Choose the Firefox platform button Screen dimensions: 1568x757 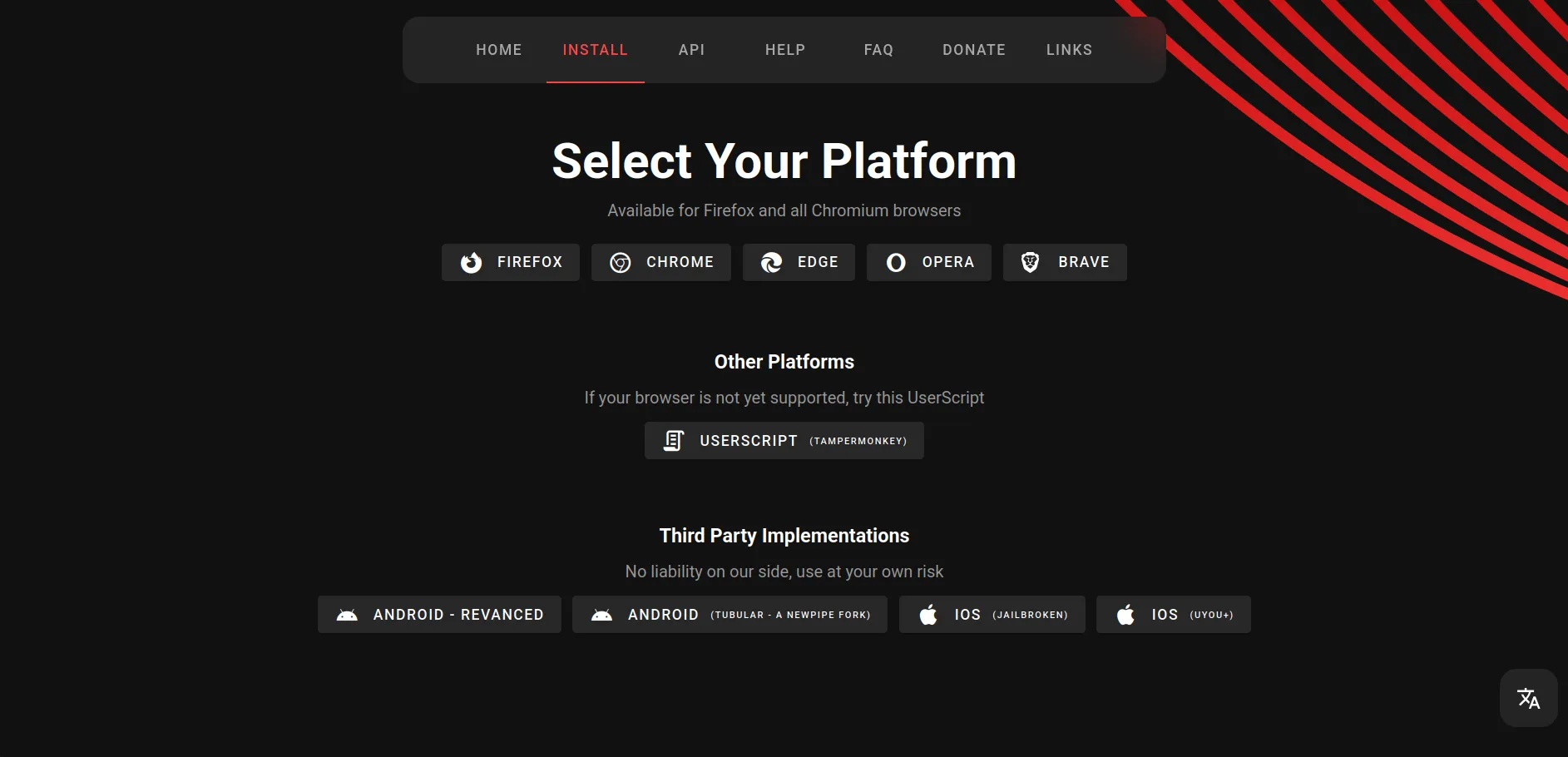pos(511,262)
